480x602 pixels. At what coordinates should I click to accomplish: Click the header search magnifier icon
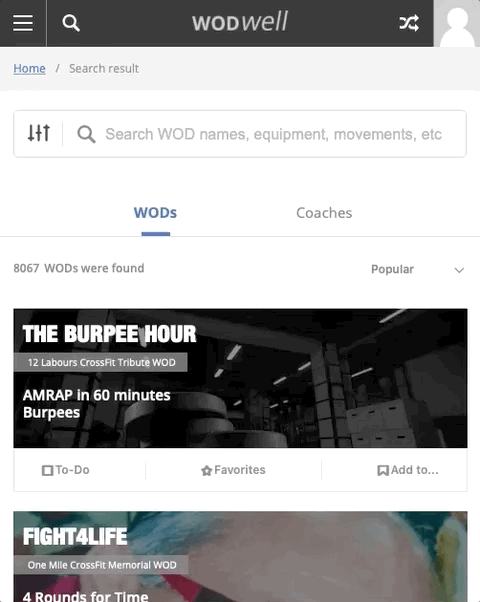(x=71, y=23)
